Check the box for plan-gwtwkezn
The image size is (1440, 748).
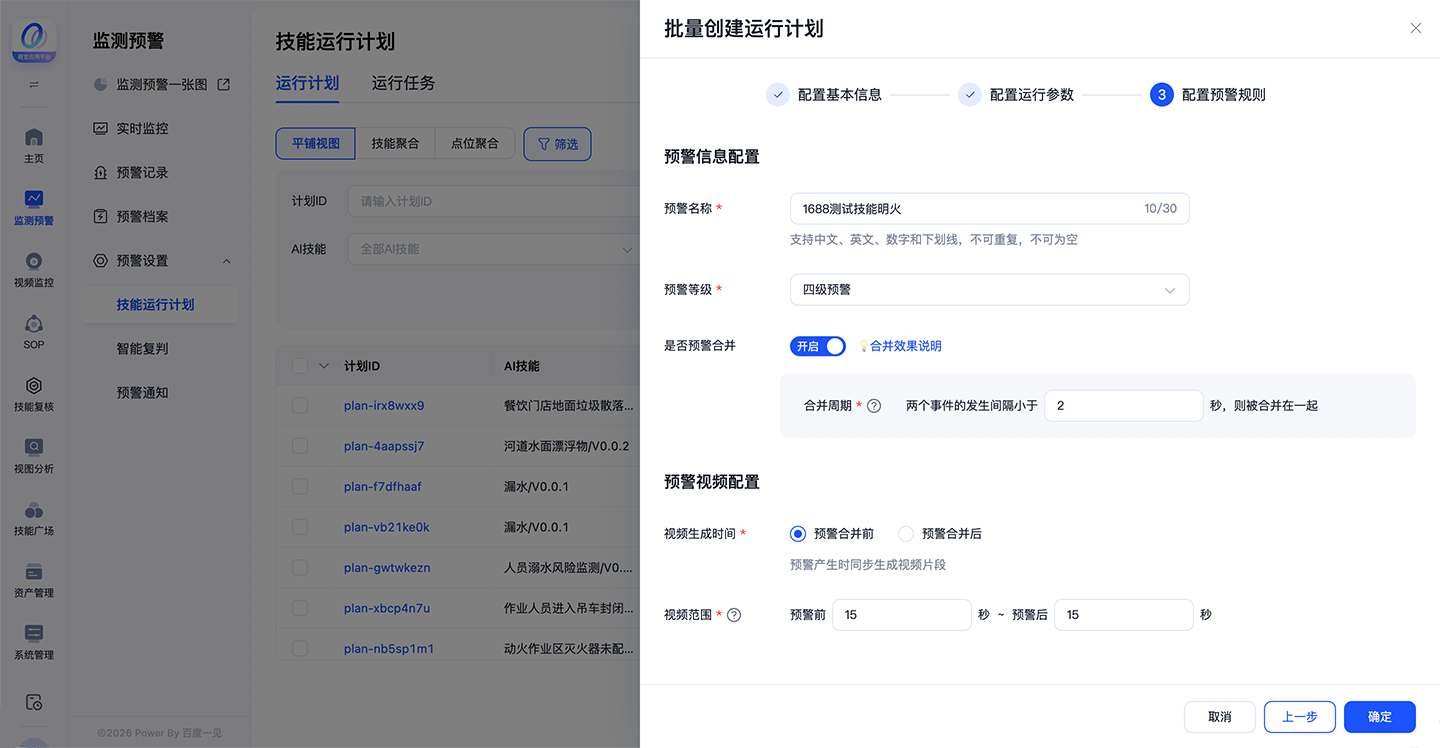coord(300,568)
